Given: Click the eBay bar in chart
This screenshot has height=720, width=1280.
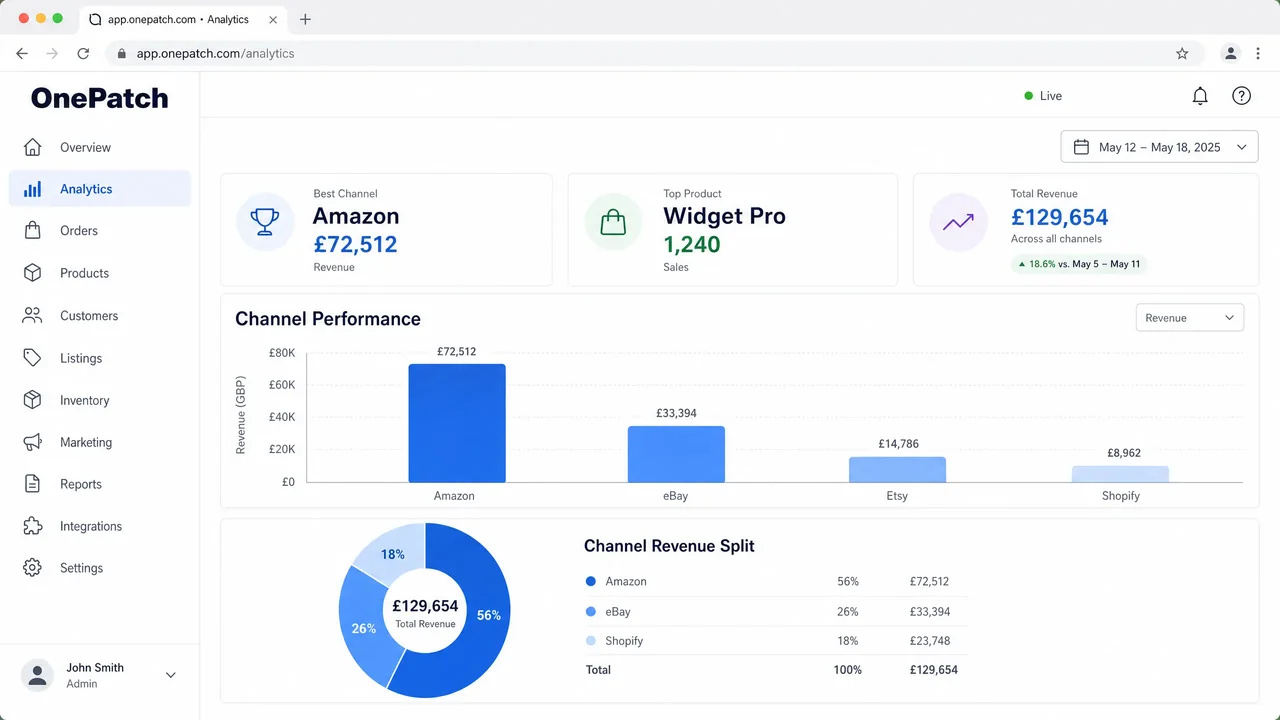Looking at the screenshot, I should [676, 454].
